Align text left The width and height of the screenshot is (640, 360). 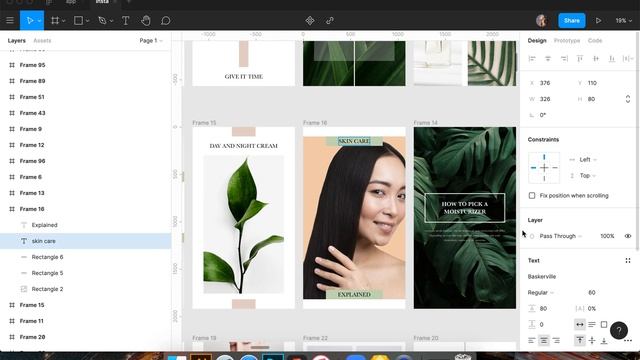coord(532,340)
